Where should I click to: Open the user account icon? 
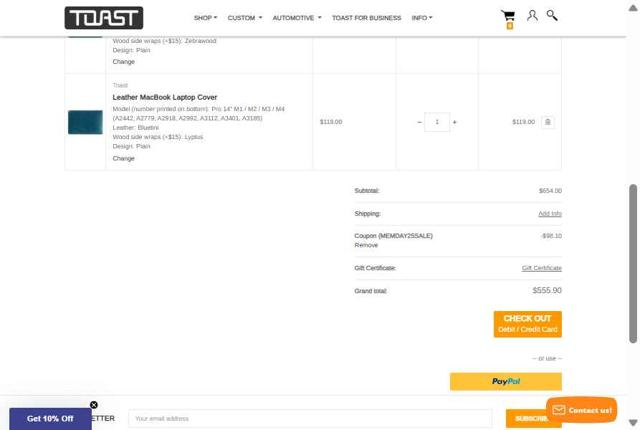(532, 16)
